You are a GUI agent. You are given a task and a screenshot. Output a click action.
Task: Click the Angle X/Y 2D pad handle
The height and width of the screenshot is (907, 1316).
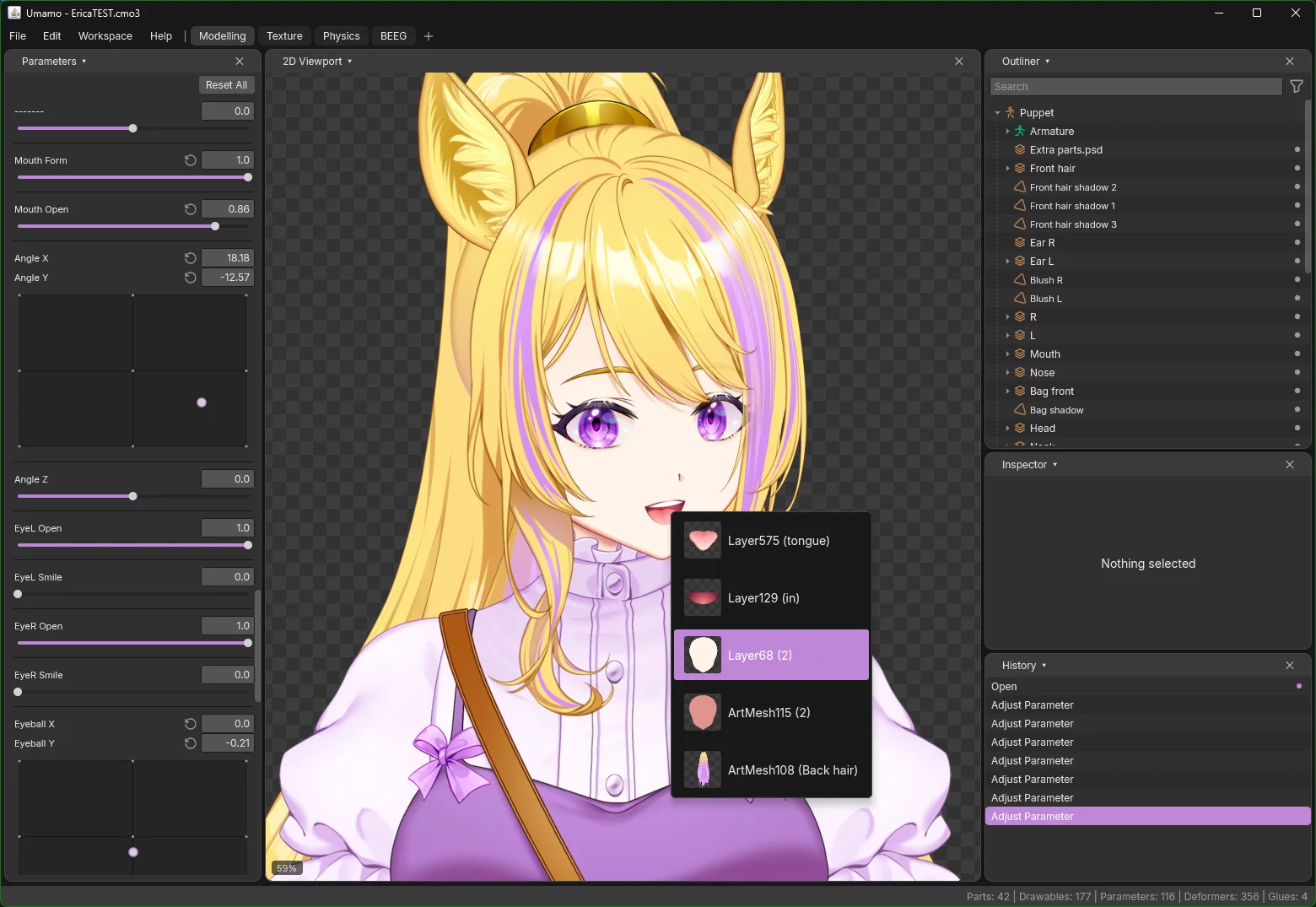(x=202, y=402)
